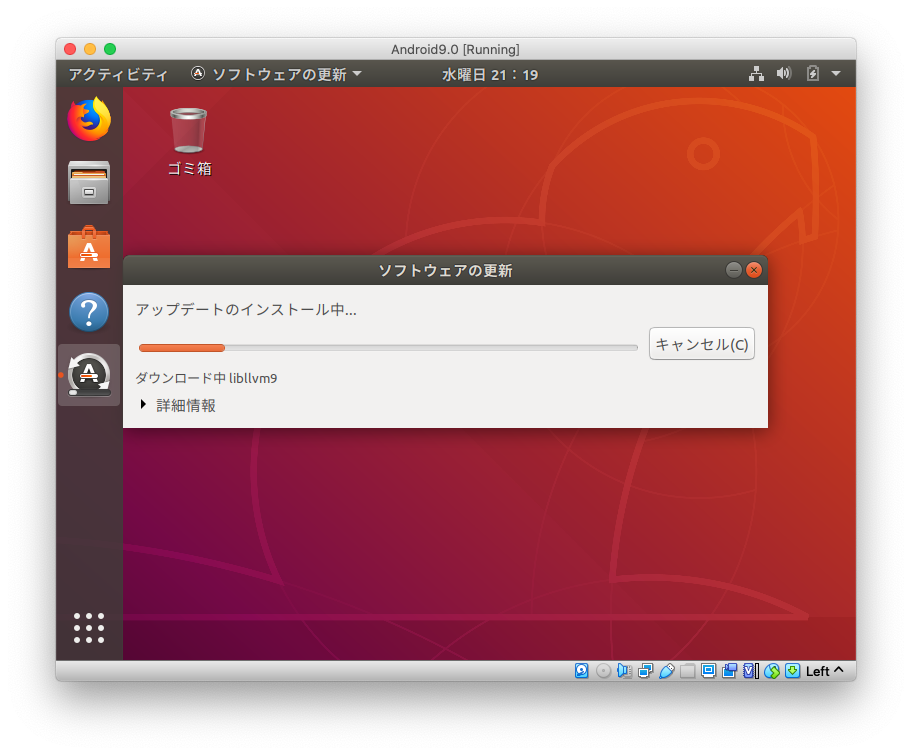Click VirtualBox keyboard capture arrow icon
Image resolution: width=912 pixels, height=755 pixels.
tap(792, 671)
